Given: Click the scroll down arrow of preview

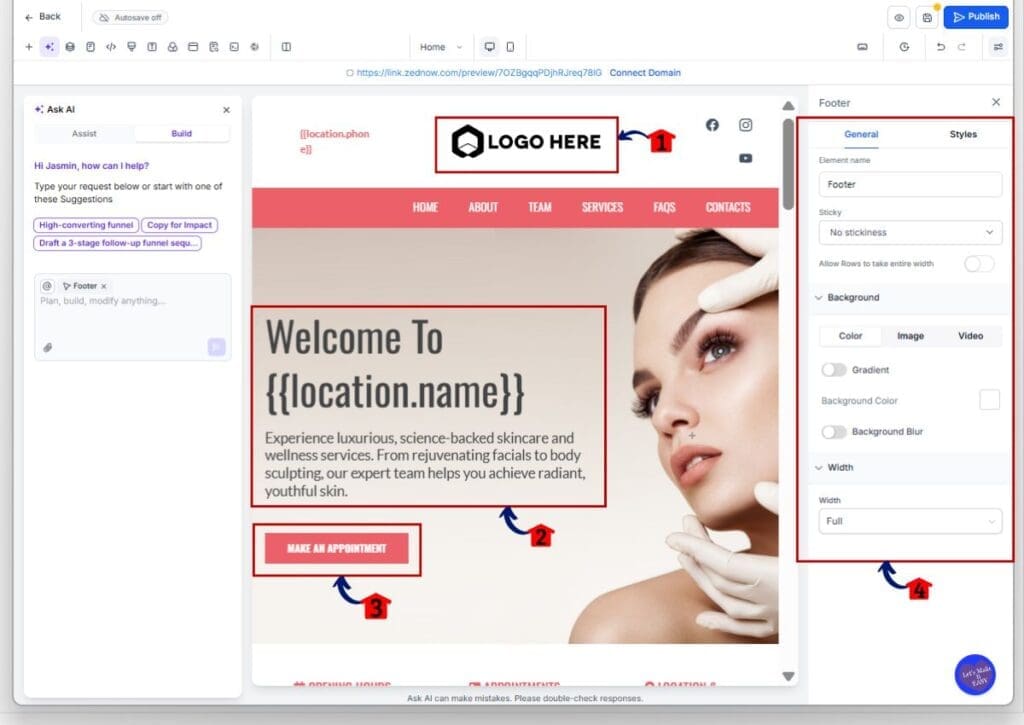Looking at the screenshot, I should coord(788,676).
